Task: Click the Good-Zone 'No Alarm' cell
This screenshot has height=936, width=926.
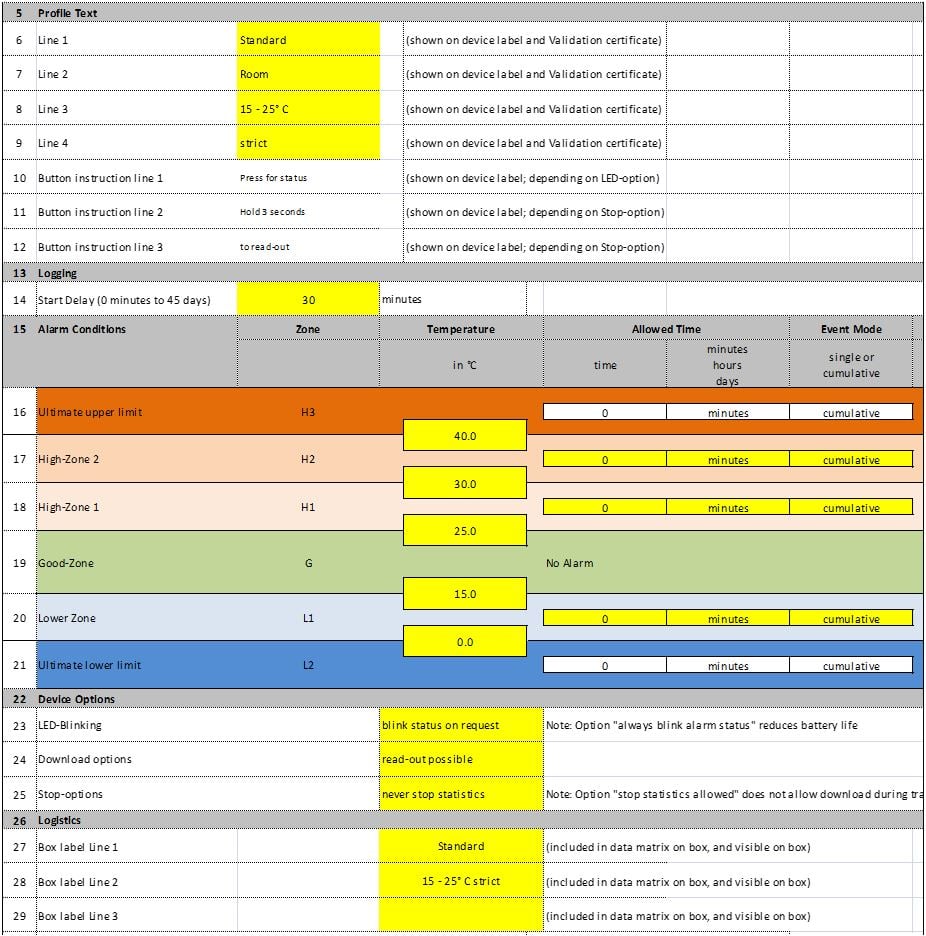Action: [x=570, y=563]
